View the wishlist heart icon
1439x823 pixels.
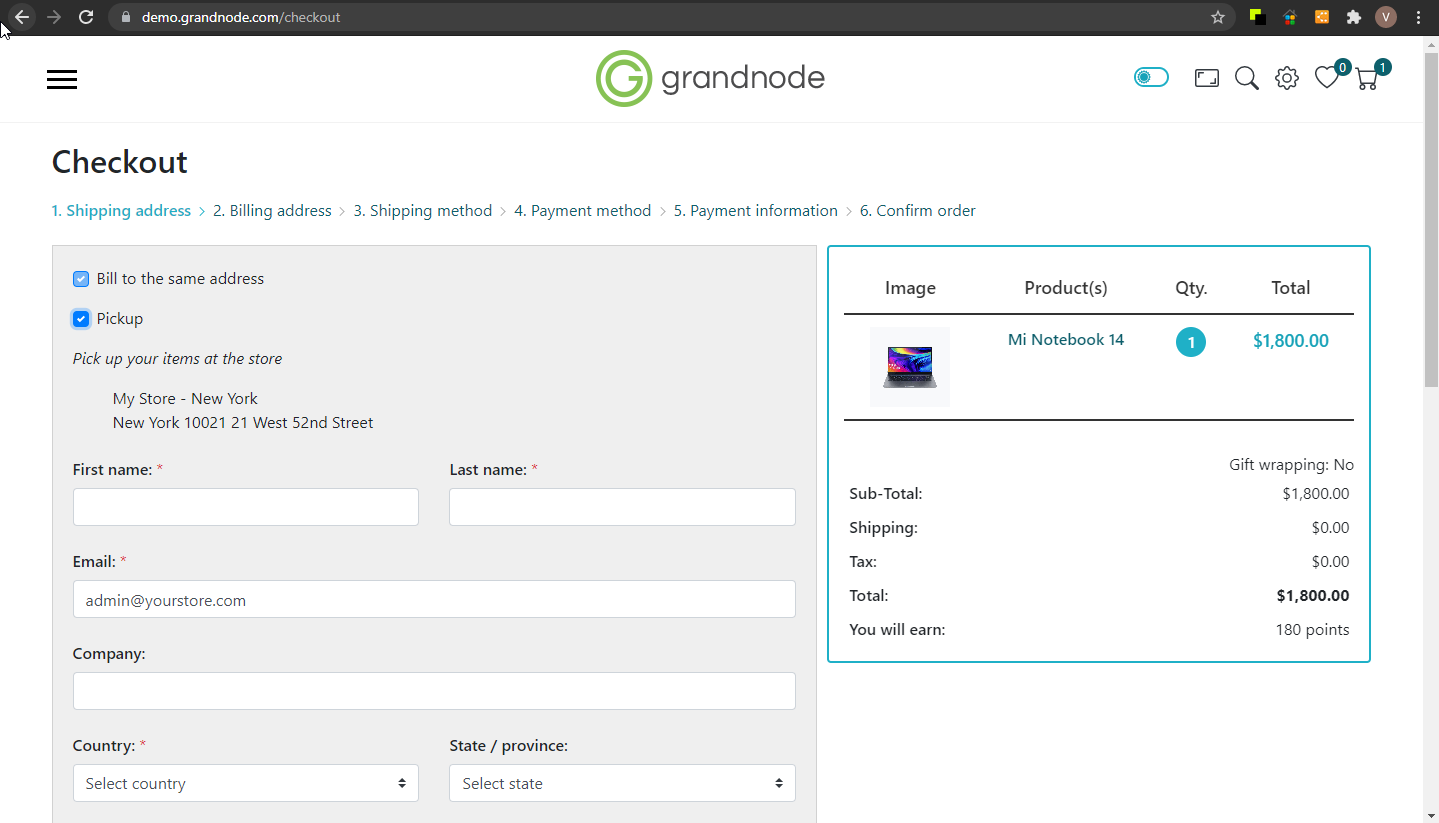tap(1326, 78)
